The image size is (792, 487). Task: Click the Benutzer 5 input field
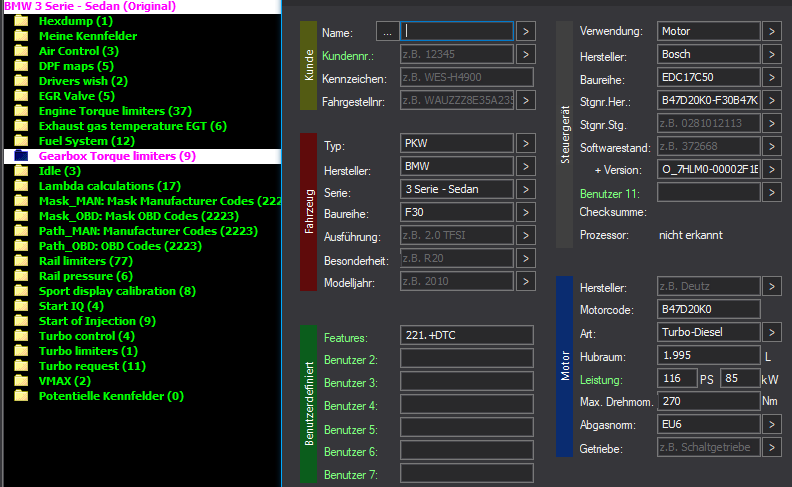point(467,427)
